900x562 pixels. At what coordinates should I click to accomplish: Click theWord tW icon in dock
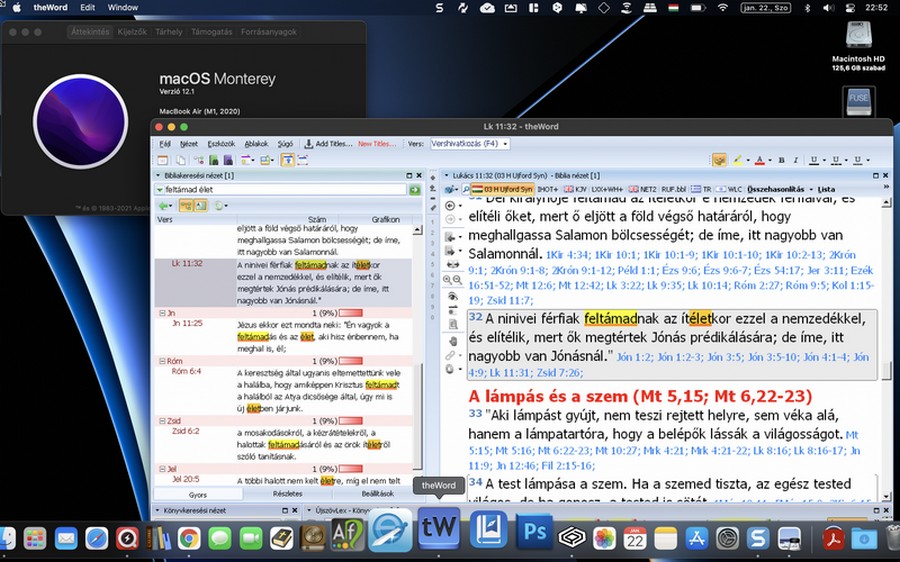(x=439, y=528)
